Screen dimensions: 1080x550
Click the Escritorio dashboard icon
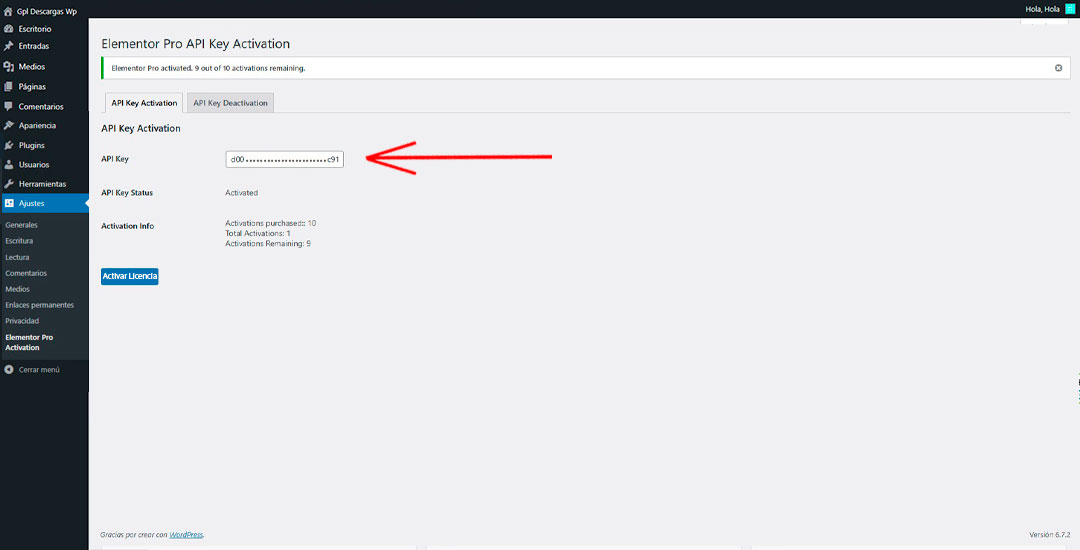click(8, 29)
